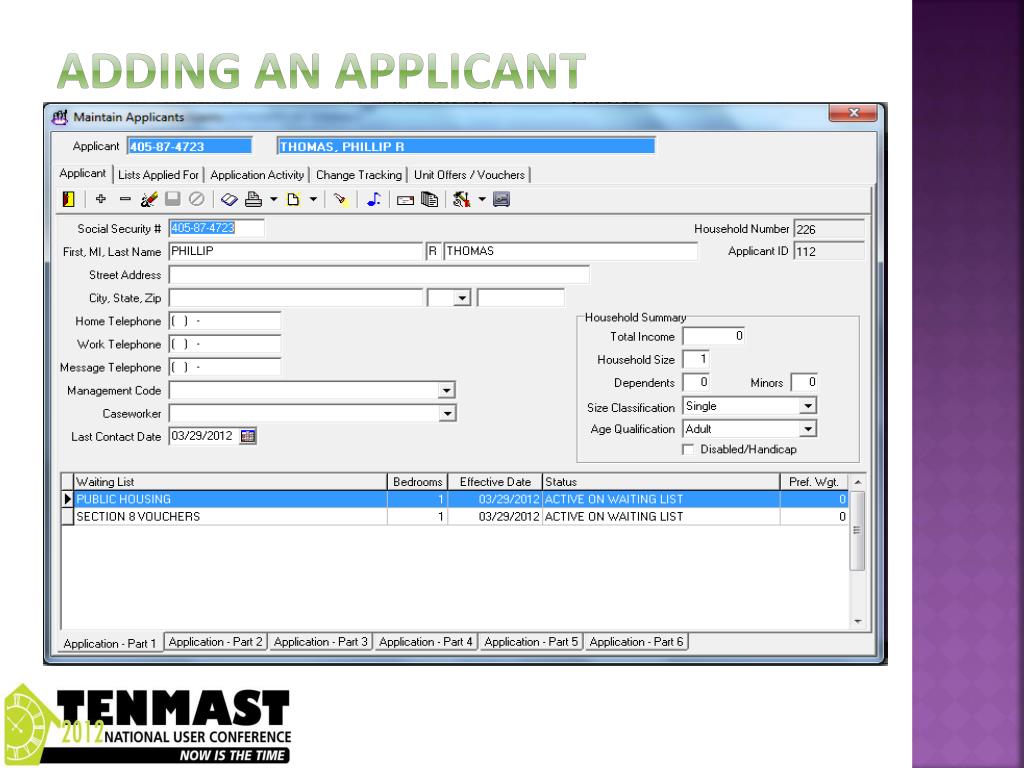Expand the Size Classification dropdown
This screenshot has height=768, width=1024.
coord(809,407)
